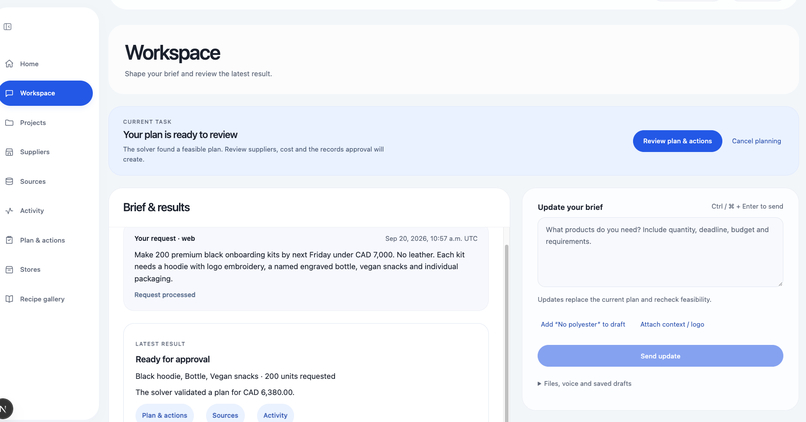Click the "Your request · web" label
Screen dimensions: 806x422
coord(164,238)
